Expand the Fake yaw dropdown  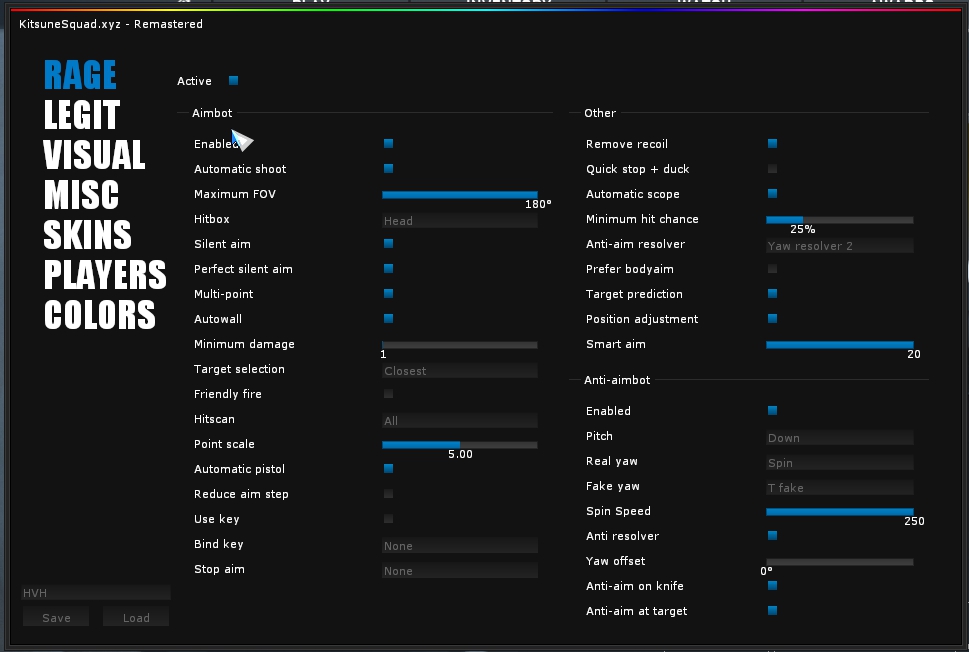[839, 488]
